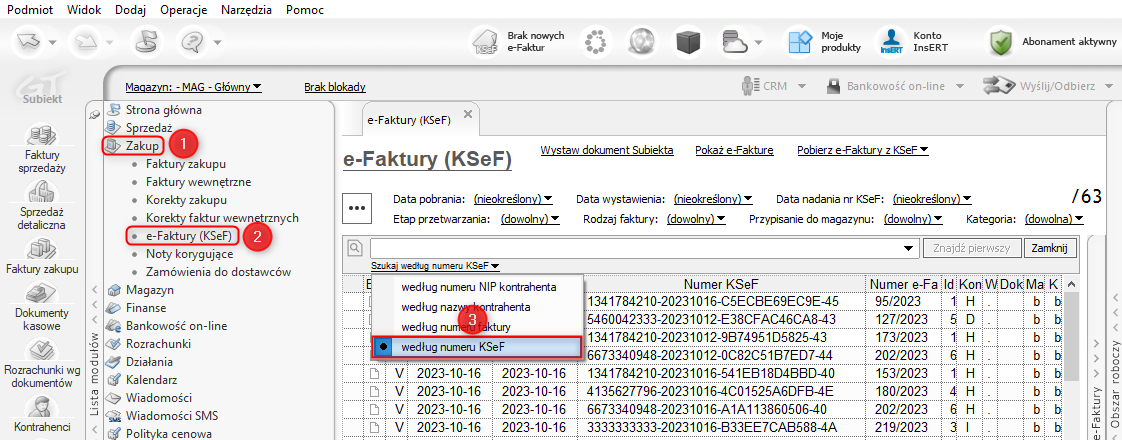Viewport: 1122px width, 440px height.
Task: Click Znajdź pierwszy button
Action: pyautogui.click(x=972, y=248)
